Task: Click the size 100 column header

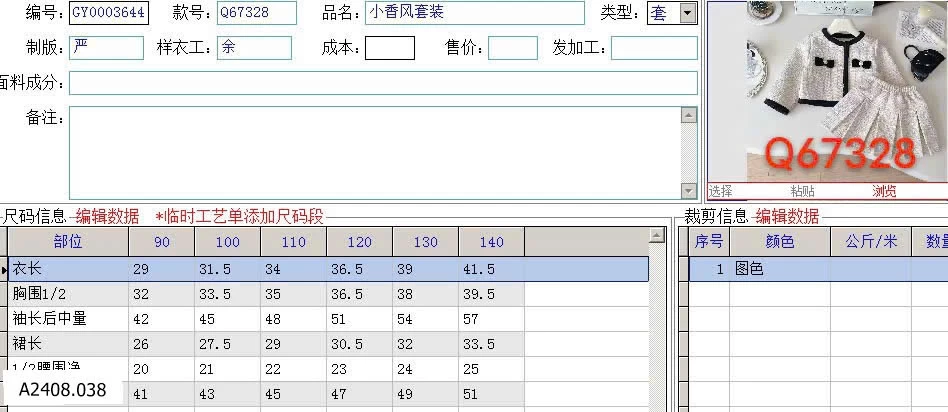Action: coord(227,242)
